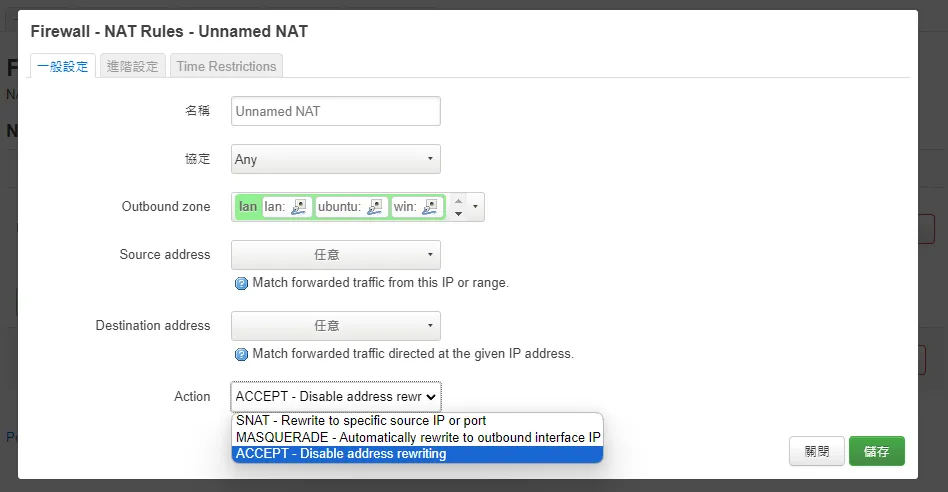
Task: Open the Outbound zone dropdown arrow
Action: pyautogui.click(x=475, y=207)
